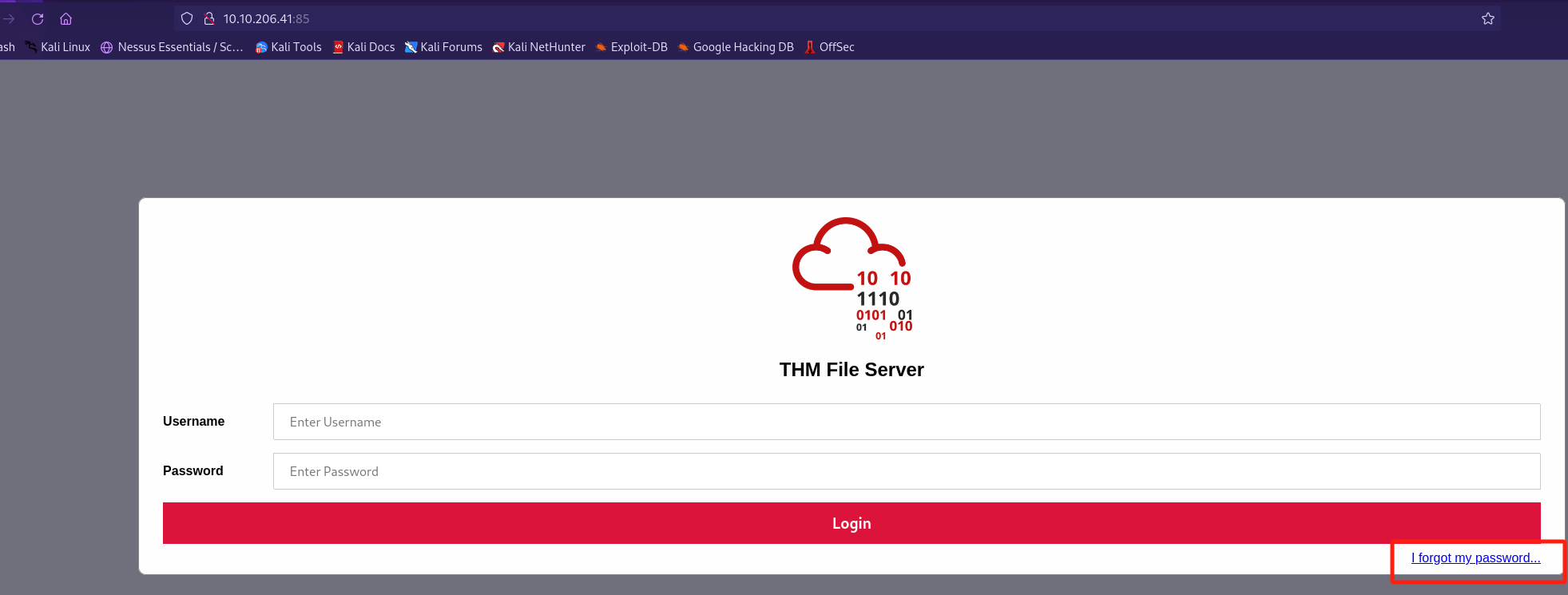Bookmark this page with the star icon
The width and height of the screenshot is (1568, 595).
1487,18
